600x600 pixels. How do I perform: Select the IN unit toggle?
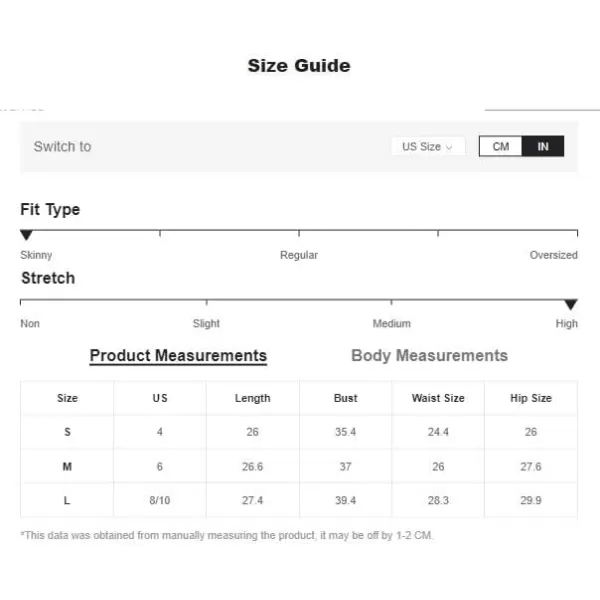pyautogui.click(x=543, y=146)
